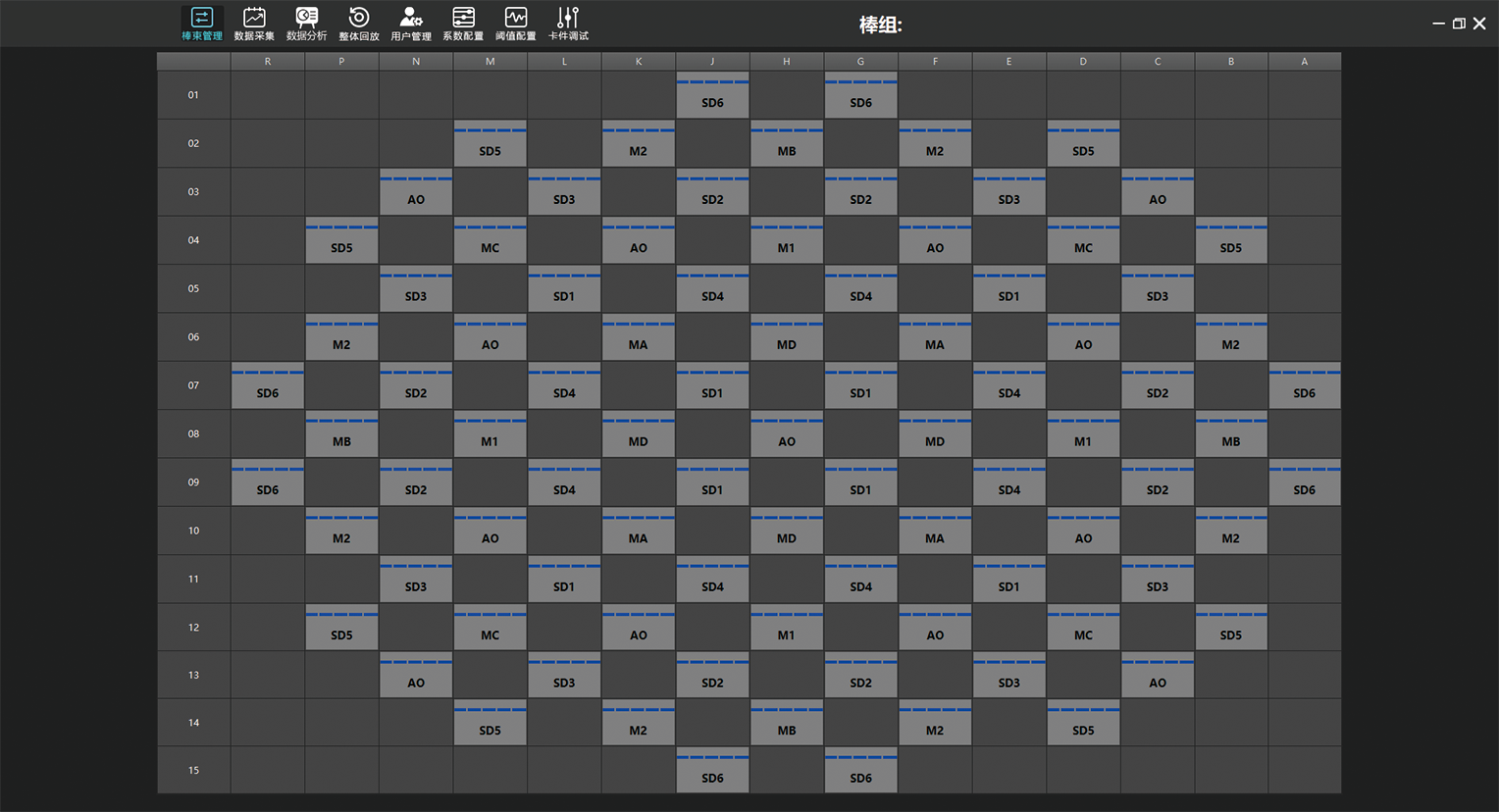Select the SD5 cell in row 14 column D
Screen dimensions: 1499x812
(1083, 723)
